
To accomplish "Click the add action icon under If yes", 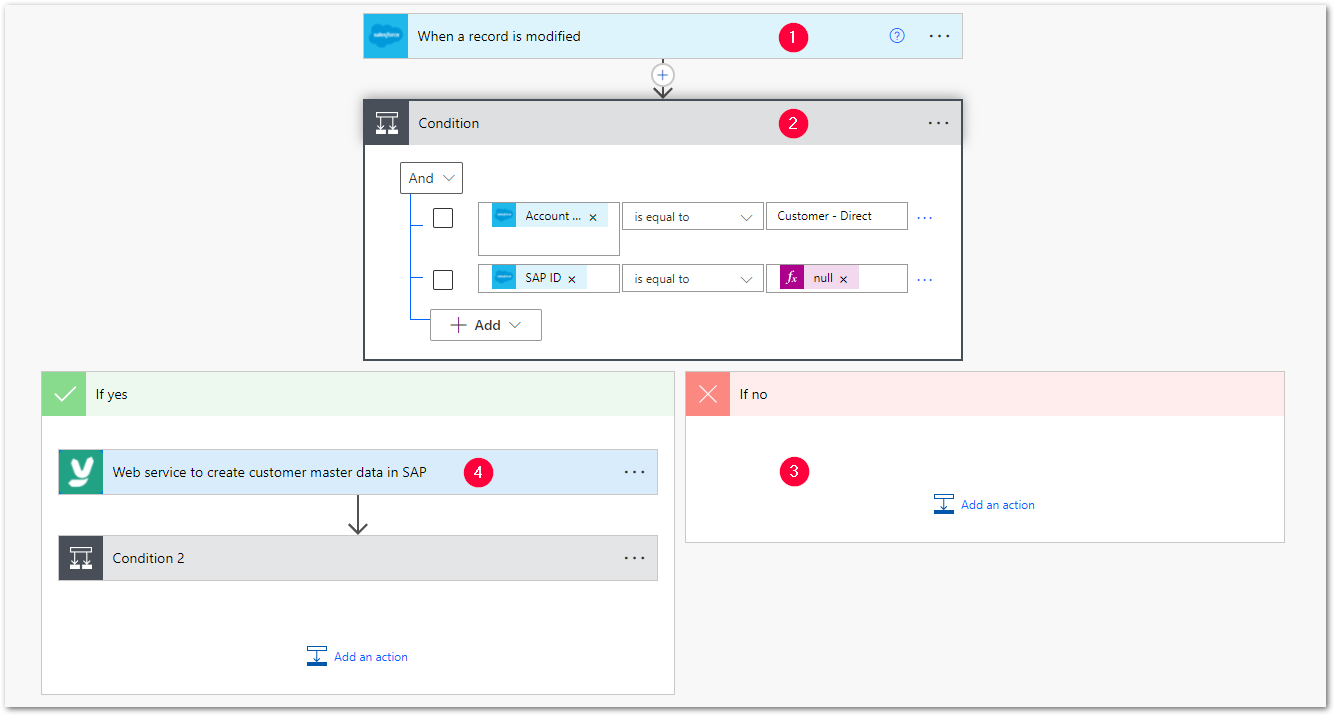I will tap(317, 657).
